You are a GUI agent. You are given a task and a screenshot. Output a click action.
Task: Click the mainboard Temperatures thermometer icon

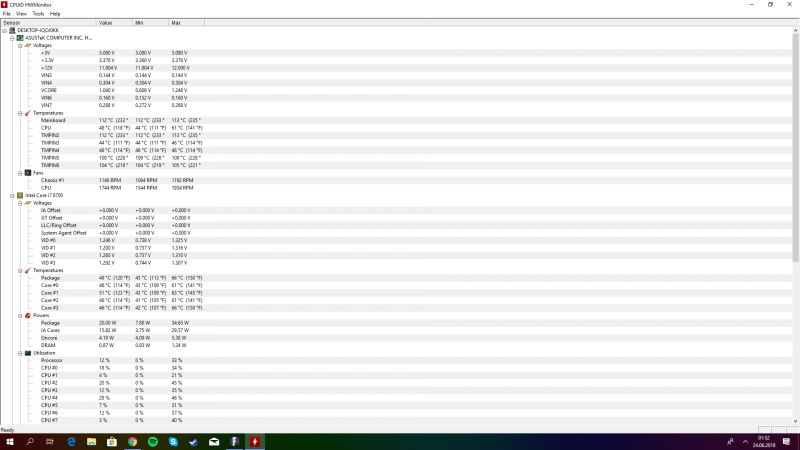pyautogui.click(x=28, y=113)
